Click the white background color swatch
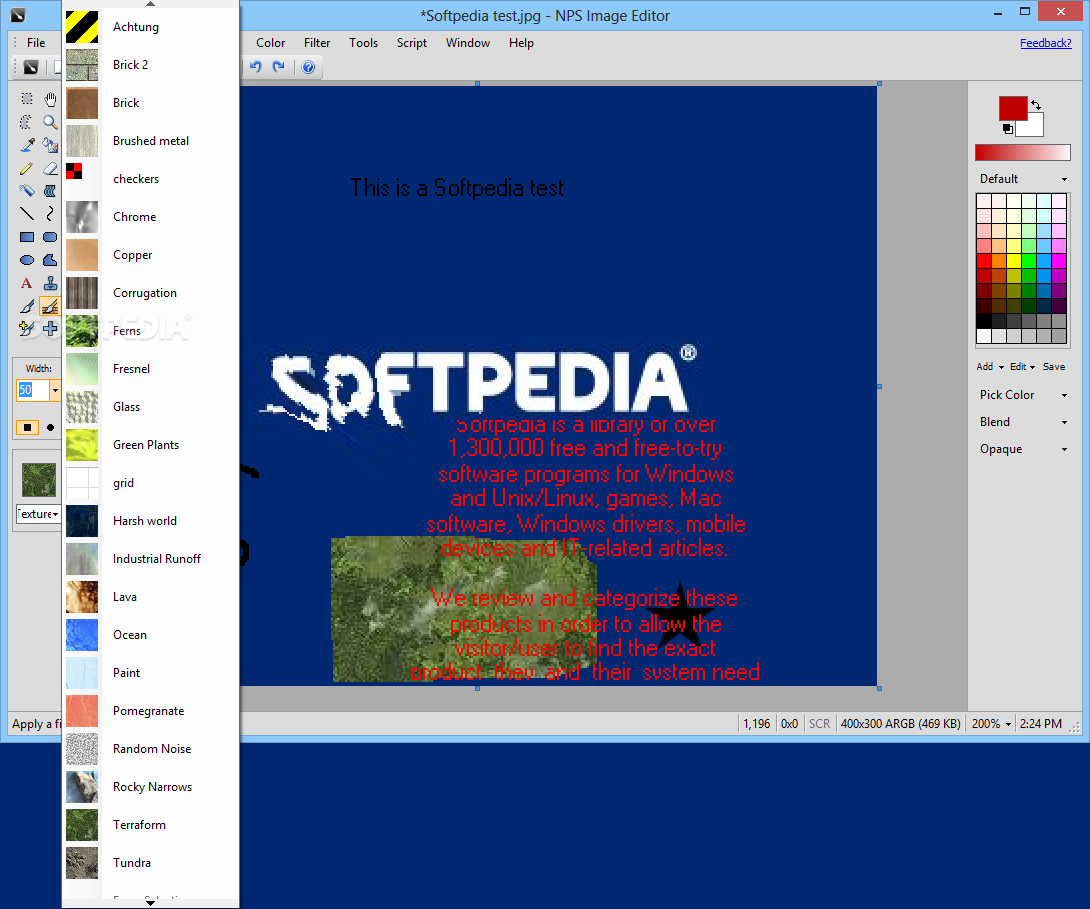Viewport: 1090px width, 909px height. [x=1032, y=127]
